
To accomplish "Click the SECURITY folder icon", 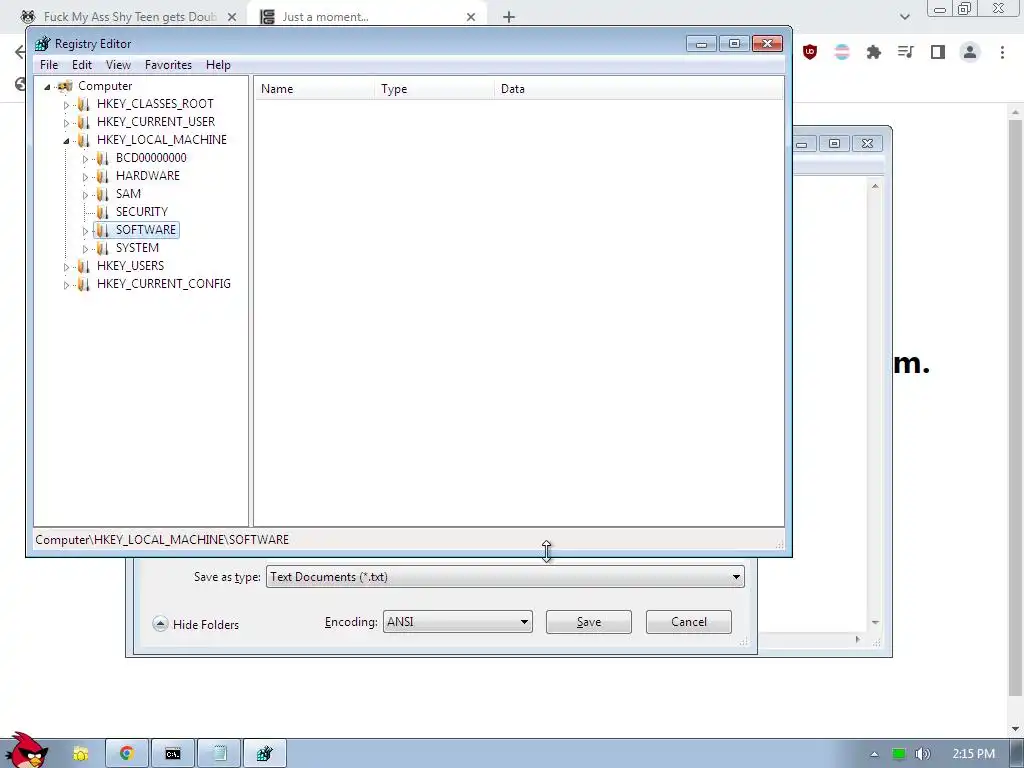I will coord(102,212).
